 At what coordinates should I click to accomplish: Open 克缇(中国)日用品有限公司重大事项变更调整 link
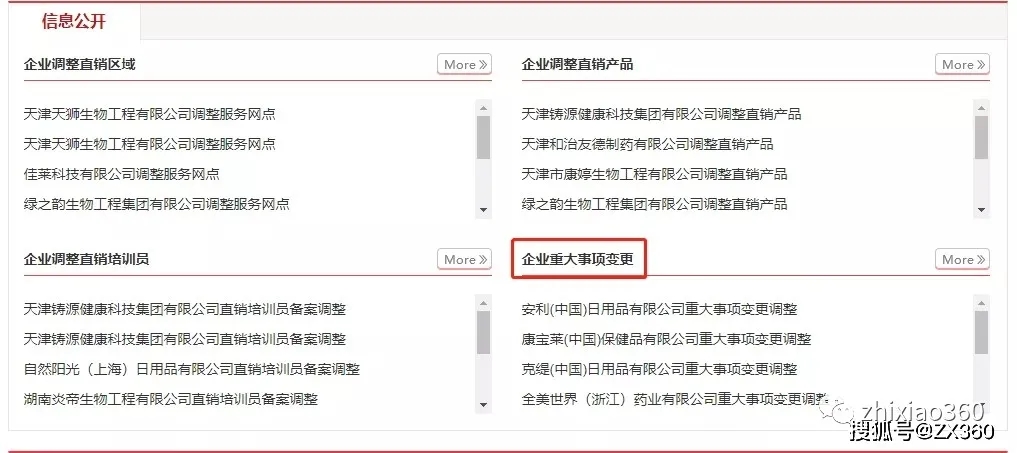tap(660, 369)
